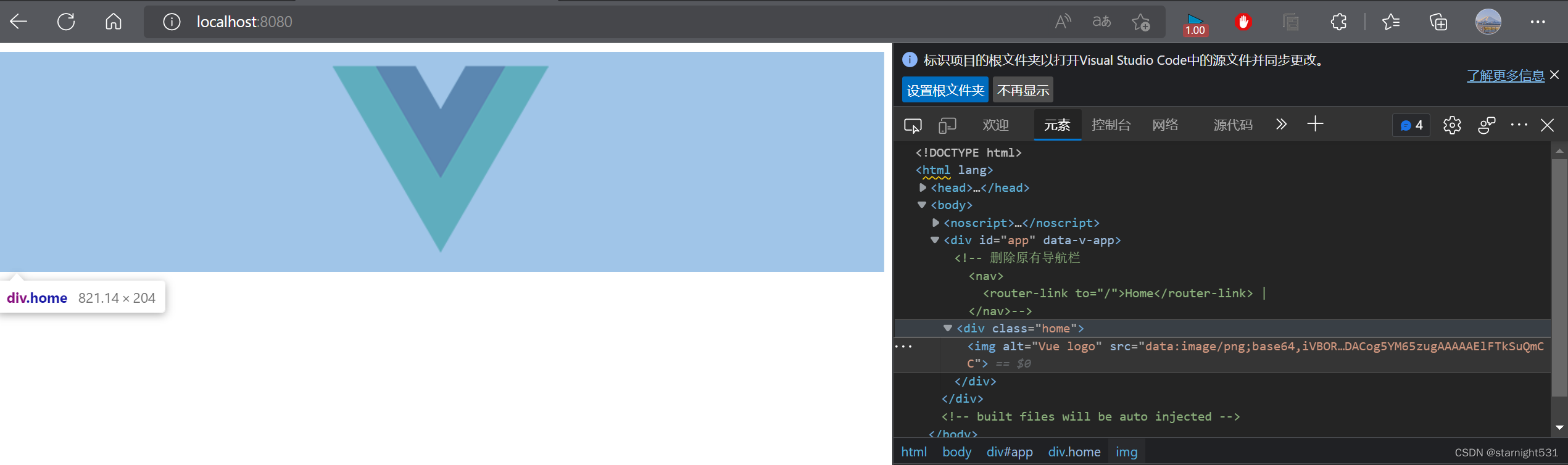The image size is (1568, 465).
Task: Switch to the 源代码 tab
Action: click(x=1232, y=125)
